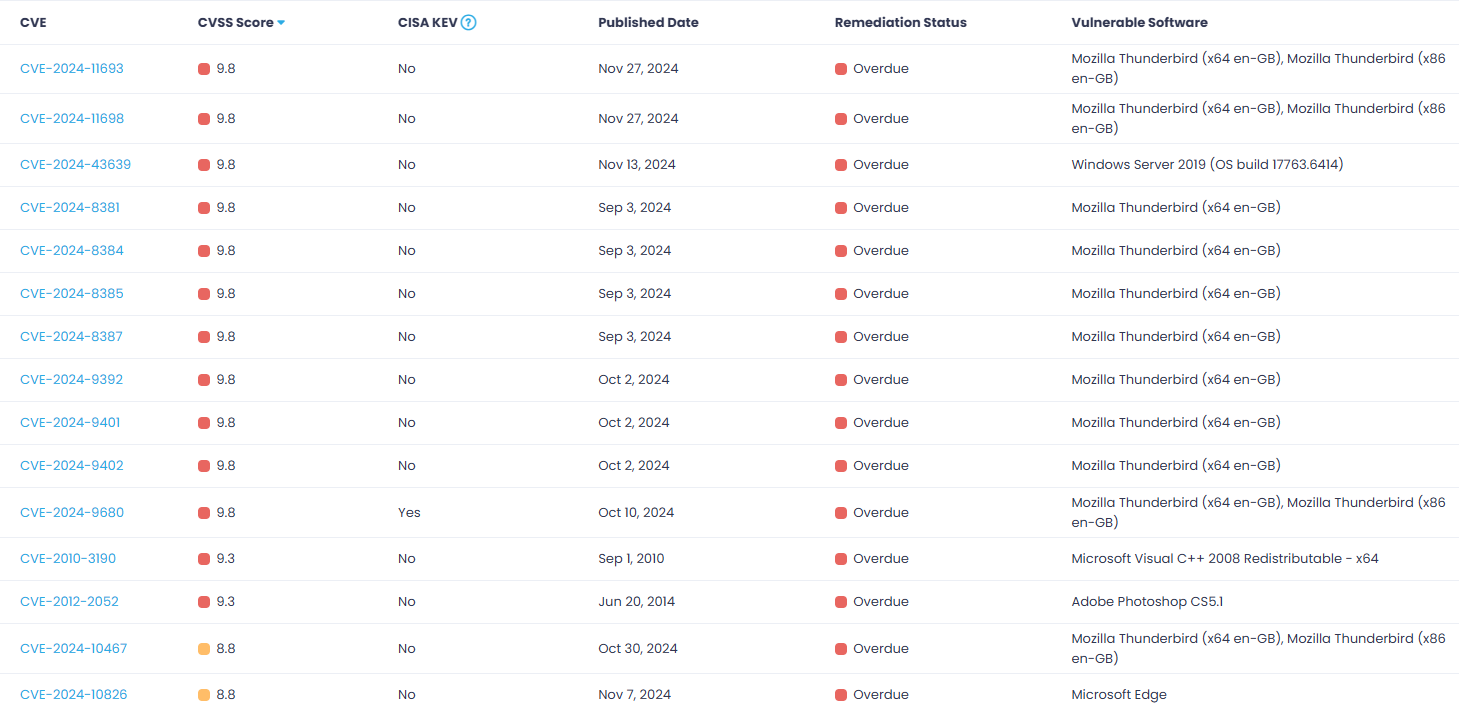Image resolution: width=1459 pixels, height=712 pixels.
Task: Sort by CVSS Score dropdown arrow
Action: click(x=281, y=23)
